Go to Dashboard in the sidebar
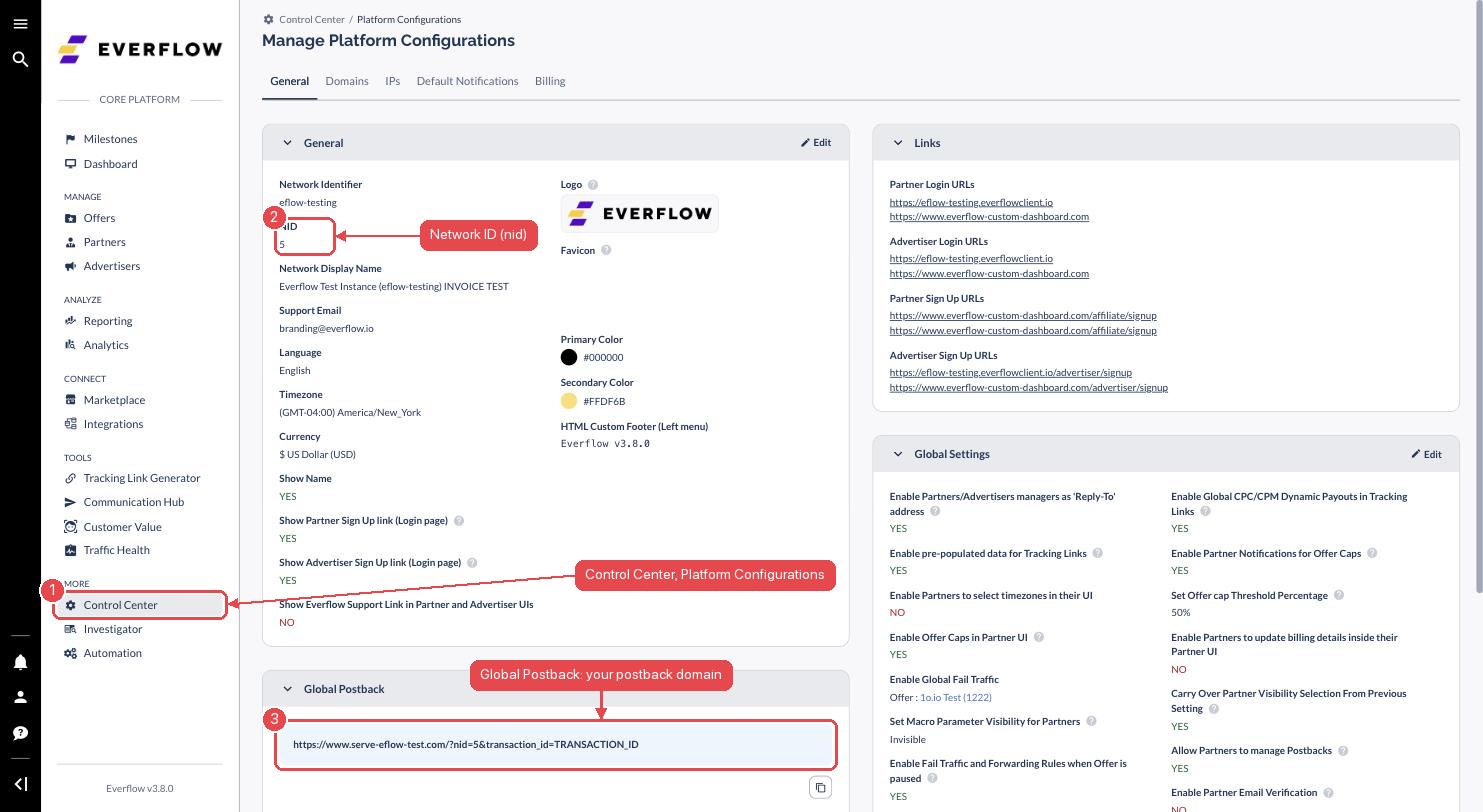This screenshot has height=812, width=1483. [x=110, y=164]
